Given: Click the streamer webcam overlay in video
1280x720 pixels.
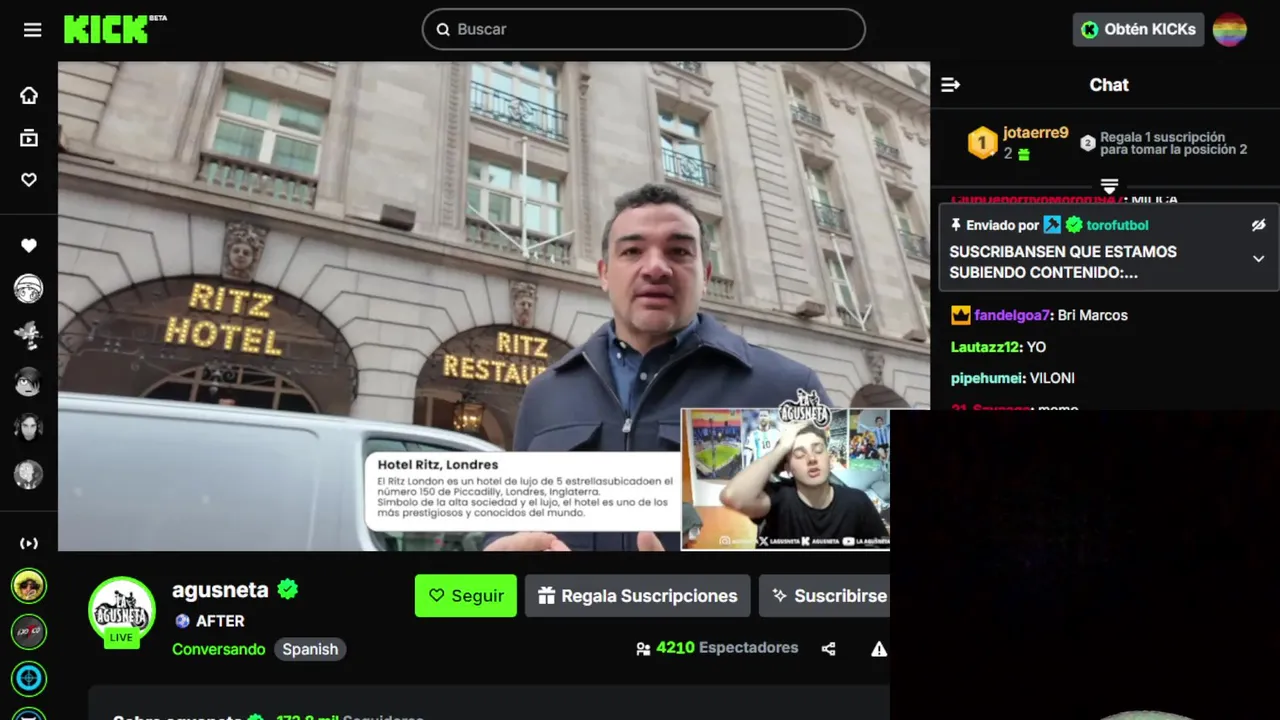Looking at the screenshot, I should coord(785,480).
